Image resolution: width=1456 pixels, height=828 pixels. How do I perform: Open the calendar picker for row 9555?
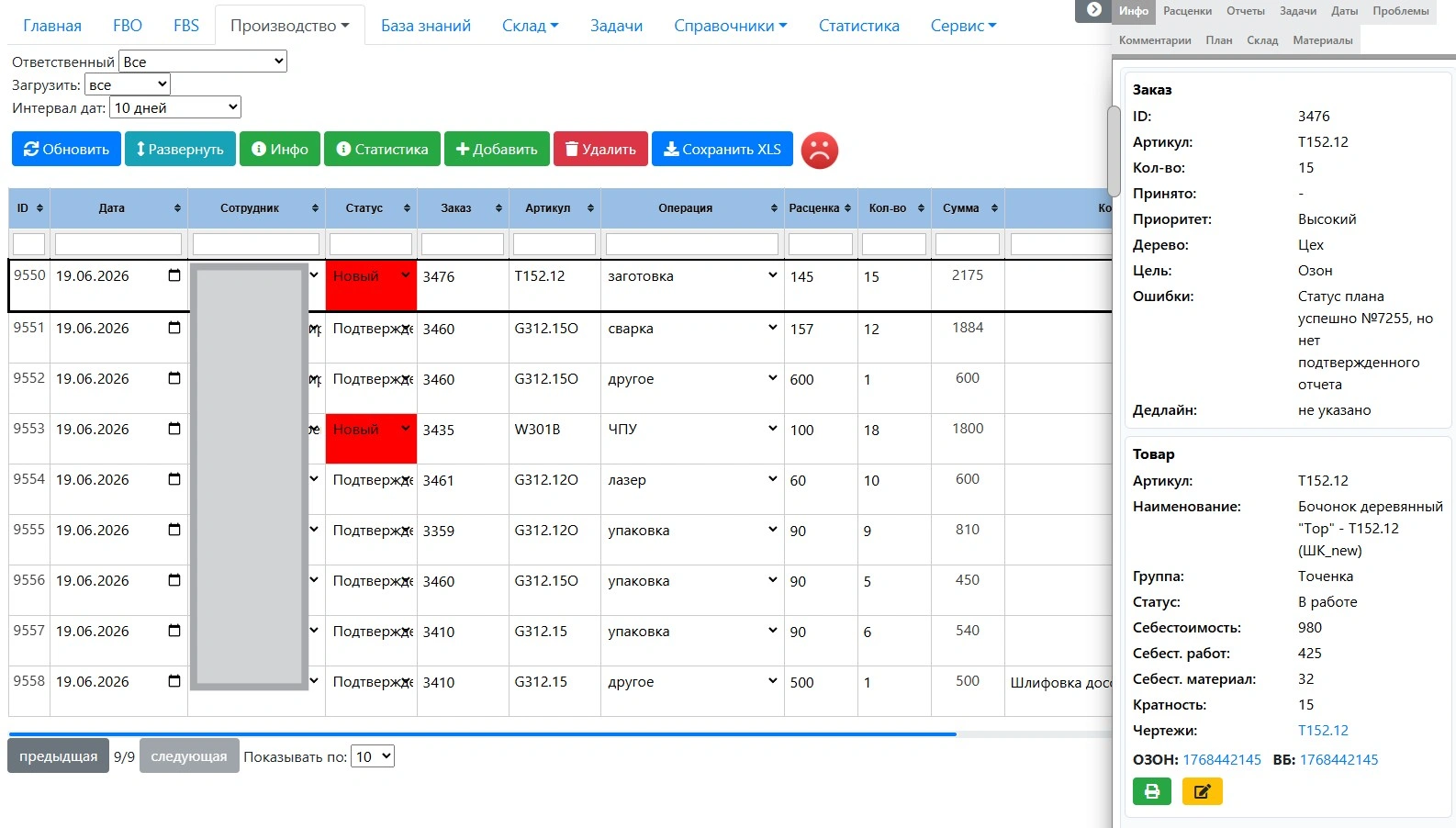coord(174,530)
